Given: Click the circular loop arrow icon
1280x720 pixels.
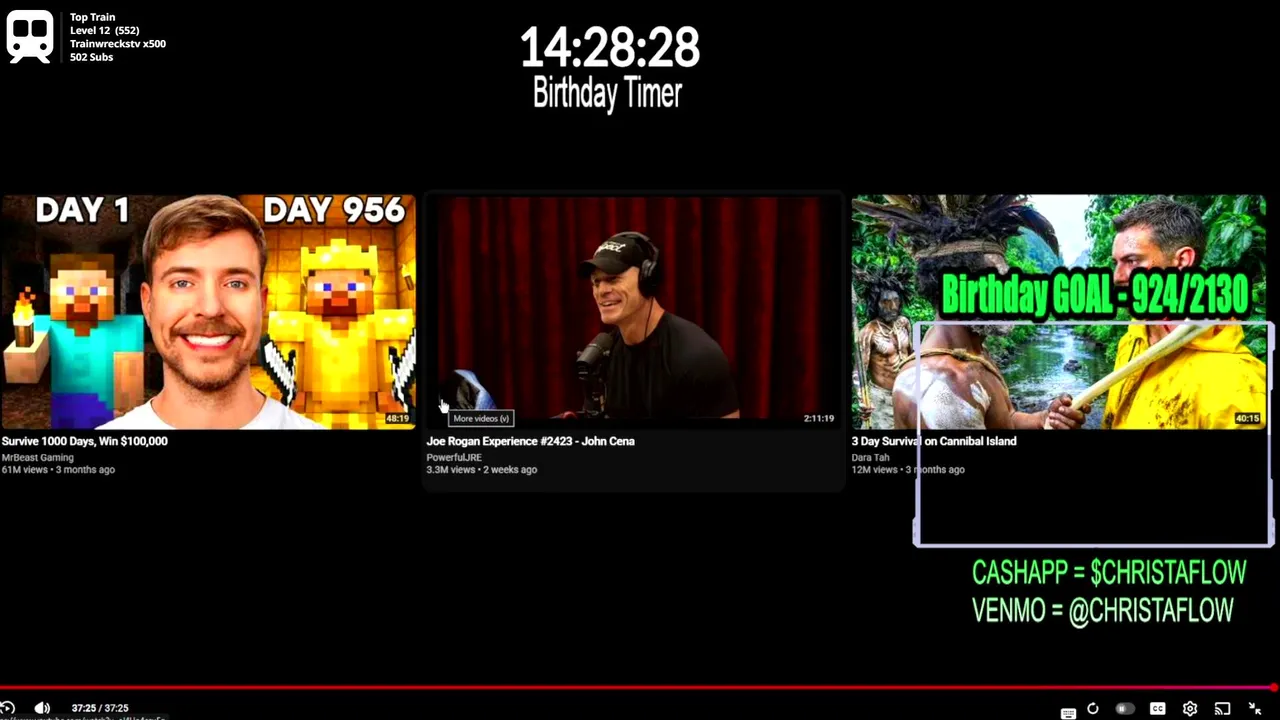Looking at the screenshot, I should pos(1093,709).
